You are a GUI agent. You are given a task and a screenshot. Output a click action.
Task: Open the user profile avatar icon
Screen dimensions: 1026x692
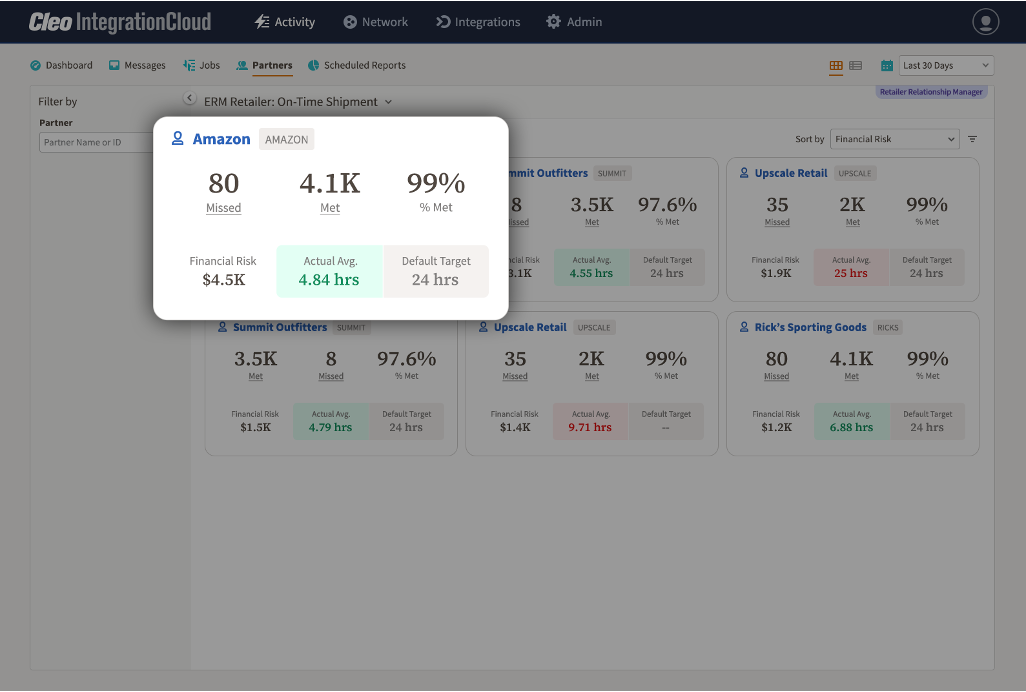point(985,22)
